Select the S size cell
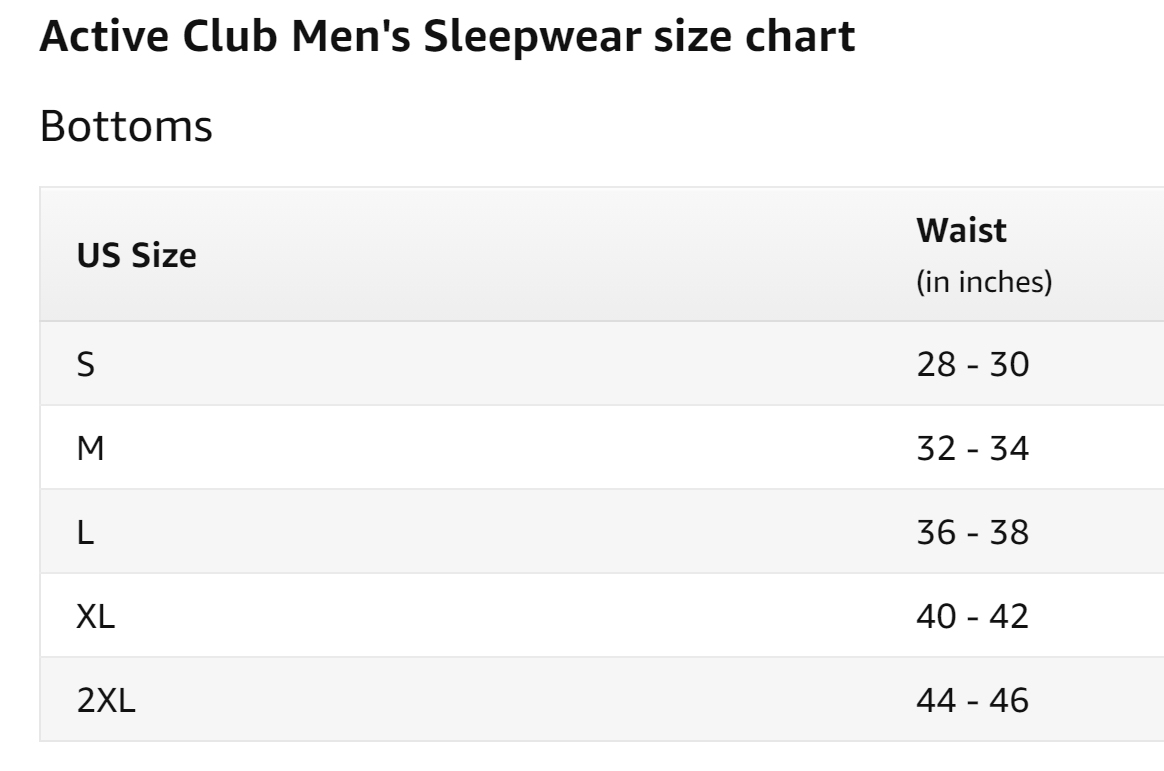Viewport: 1164px width, 771px height. click(x=87, y=364)
